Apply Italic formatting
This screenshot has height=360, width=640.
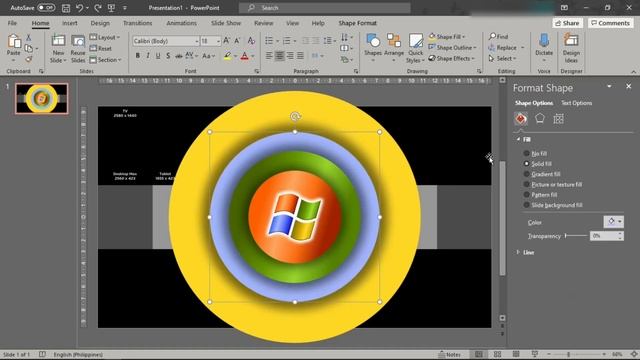click(x=148, y=56)
